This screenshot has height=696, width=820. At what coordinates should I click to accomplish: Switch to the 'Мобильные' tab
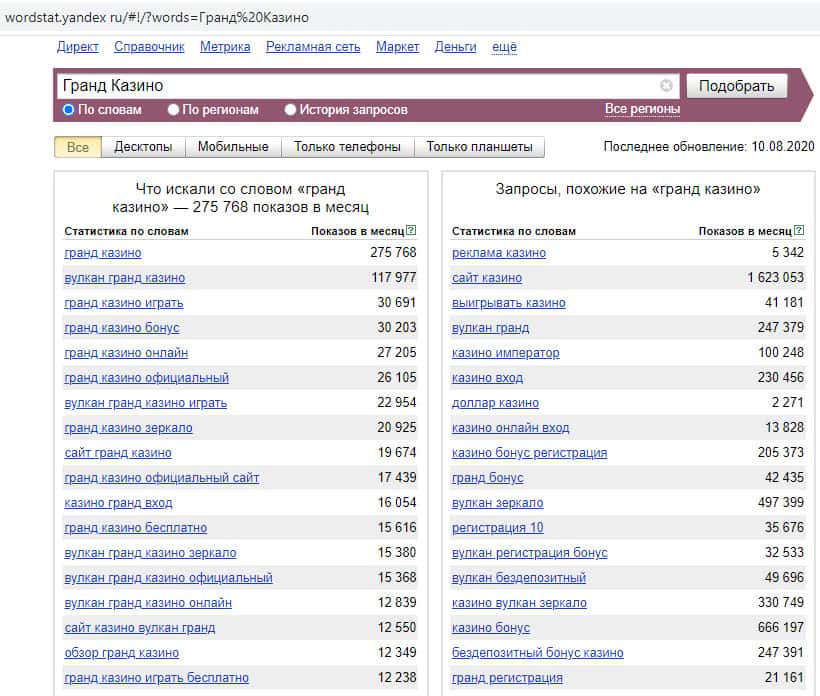[233, 147]
